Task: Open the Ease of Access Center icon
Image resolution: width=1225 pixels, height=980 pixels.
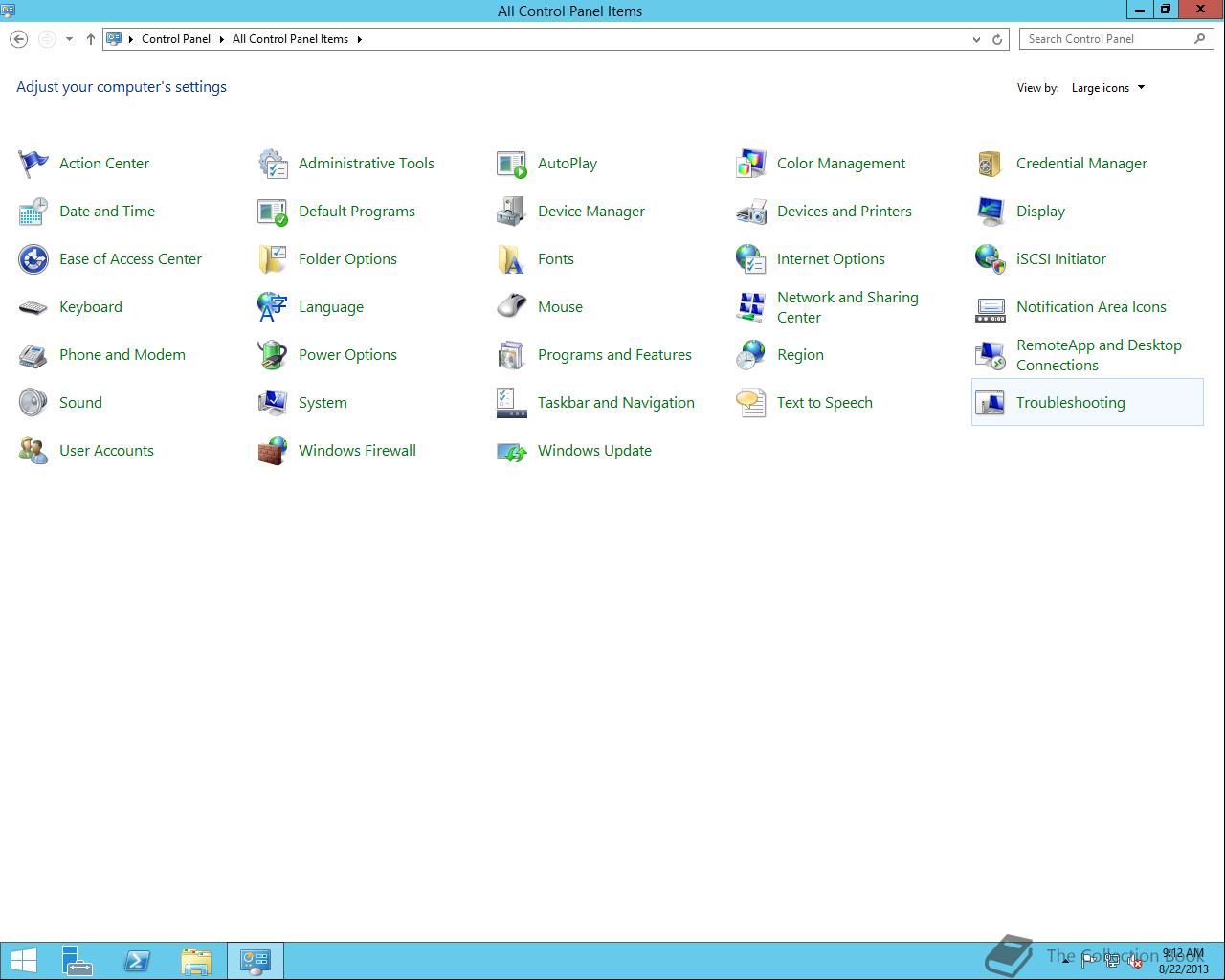Action: [33, 259]
